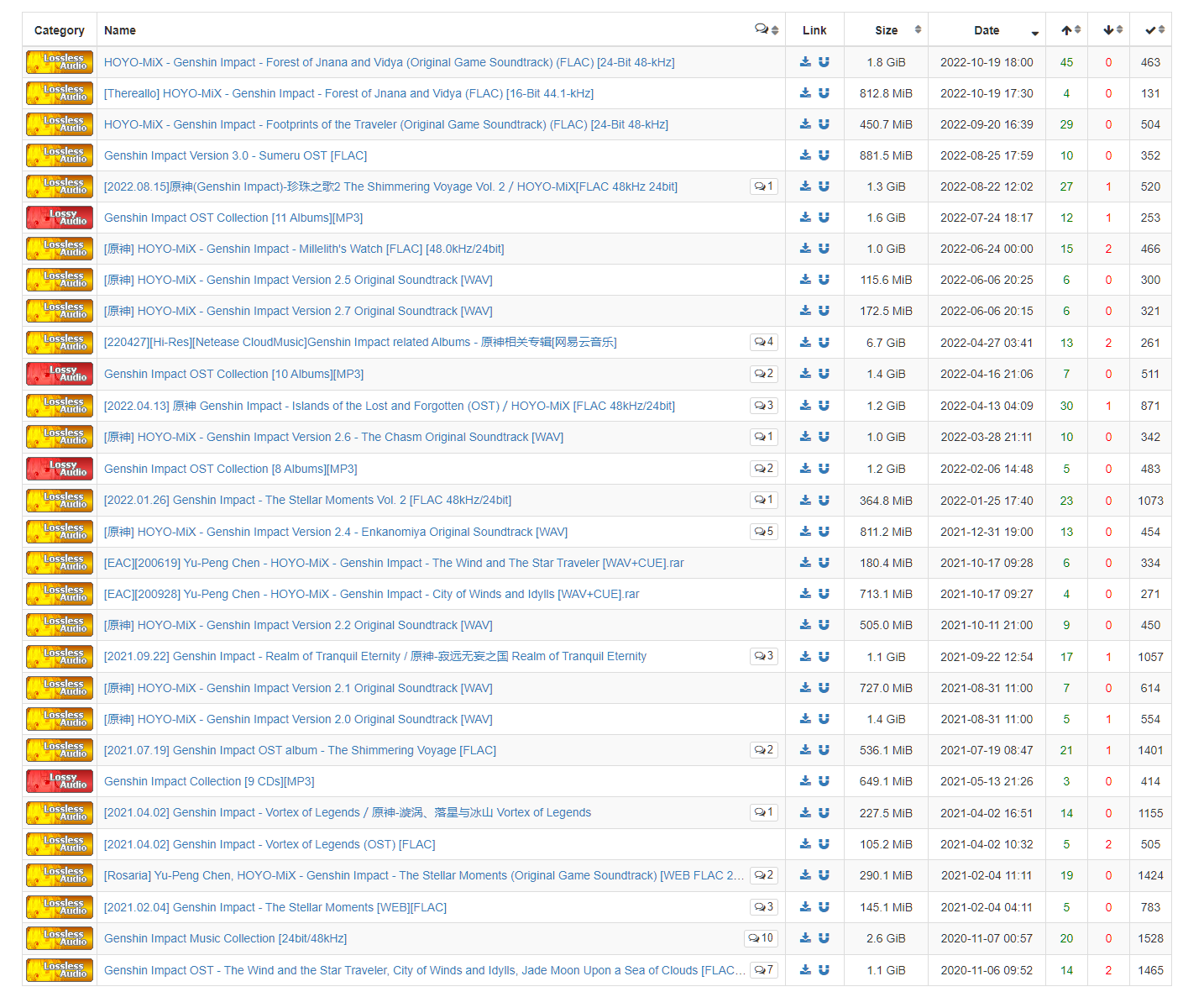Image resolution: width=1204 pixels, height=992 pixels.
Task: Download torrent file for [Thereallo] Forest of Jnana 16-Bit
Action: click(805, 93)
